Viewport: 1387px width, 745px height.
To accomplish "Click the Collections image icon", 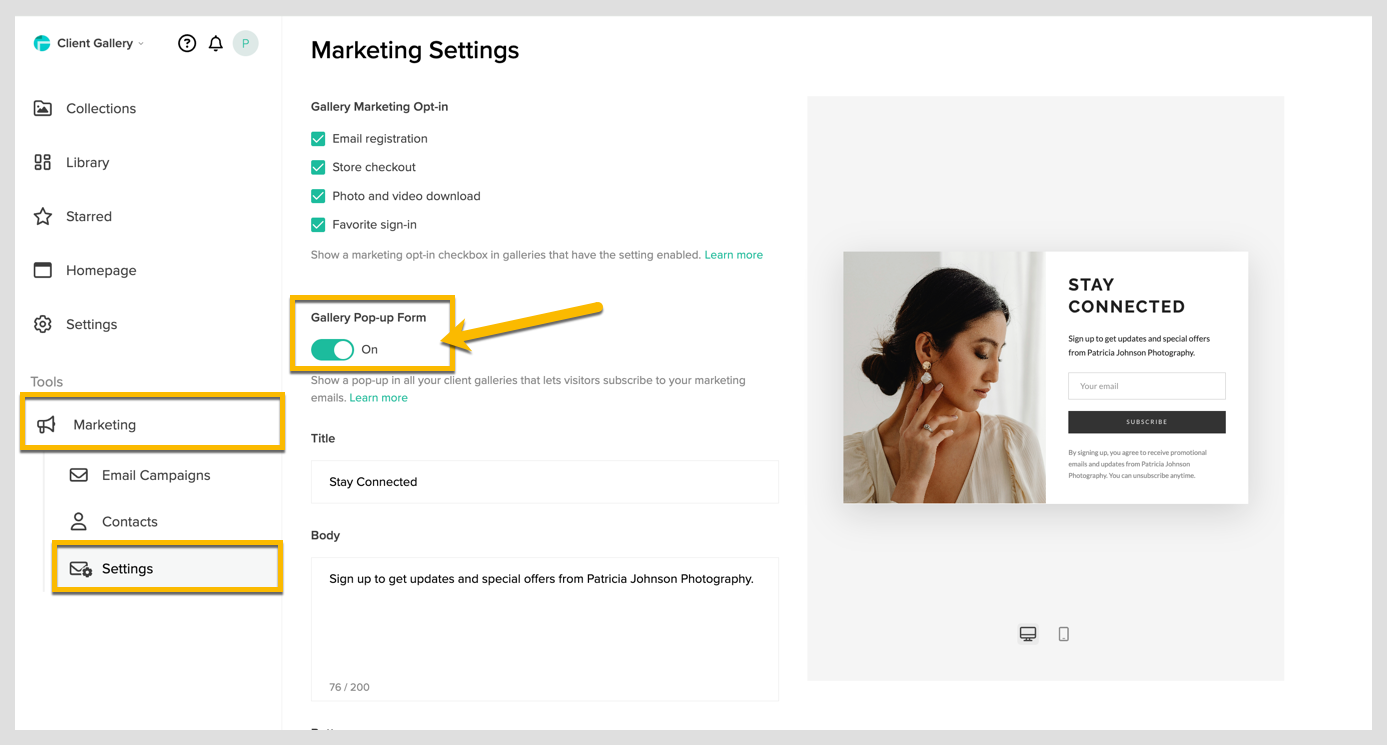I will point(43,108).
